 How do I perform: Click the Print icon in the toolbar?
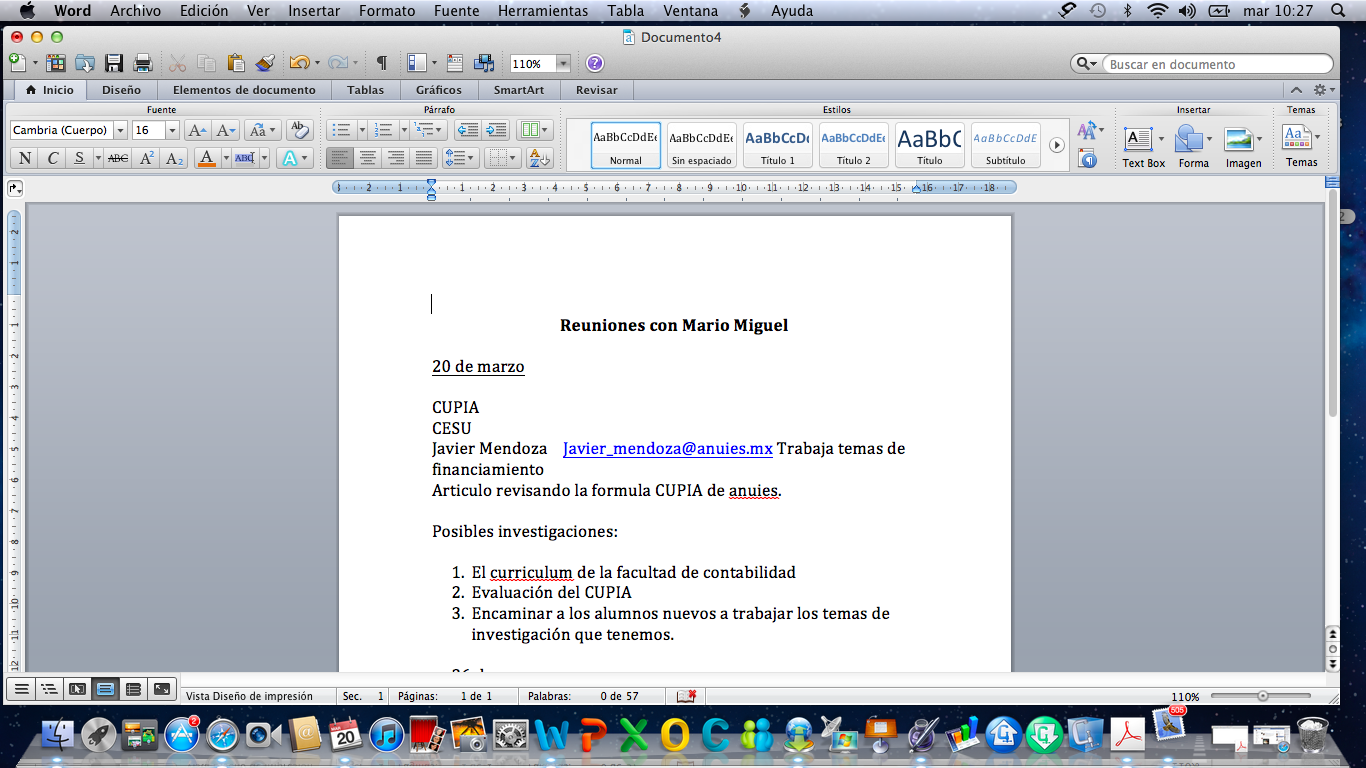click(x=143, y=63)
